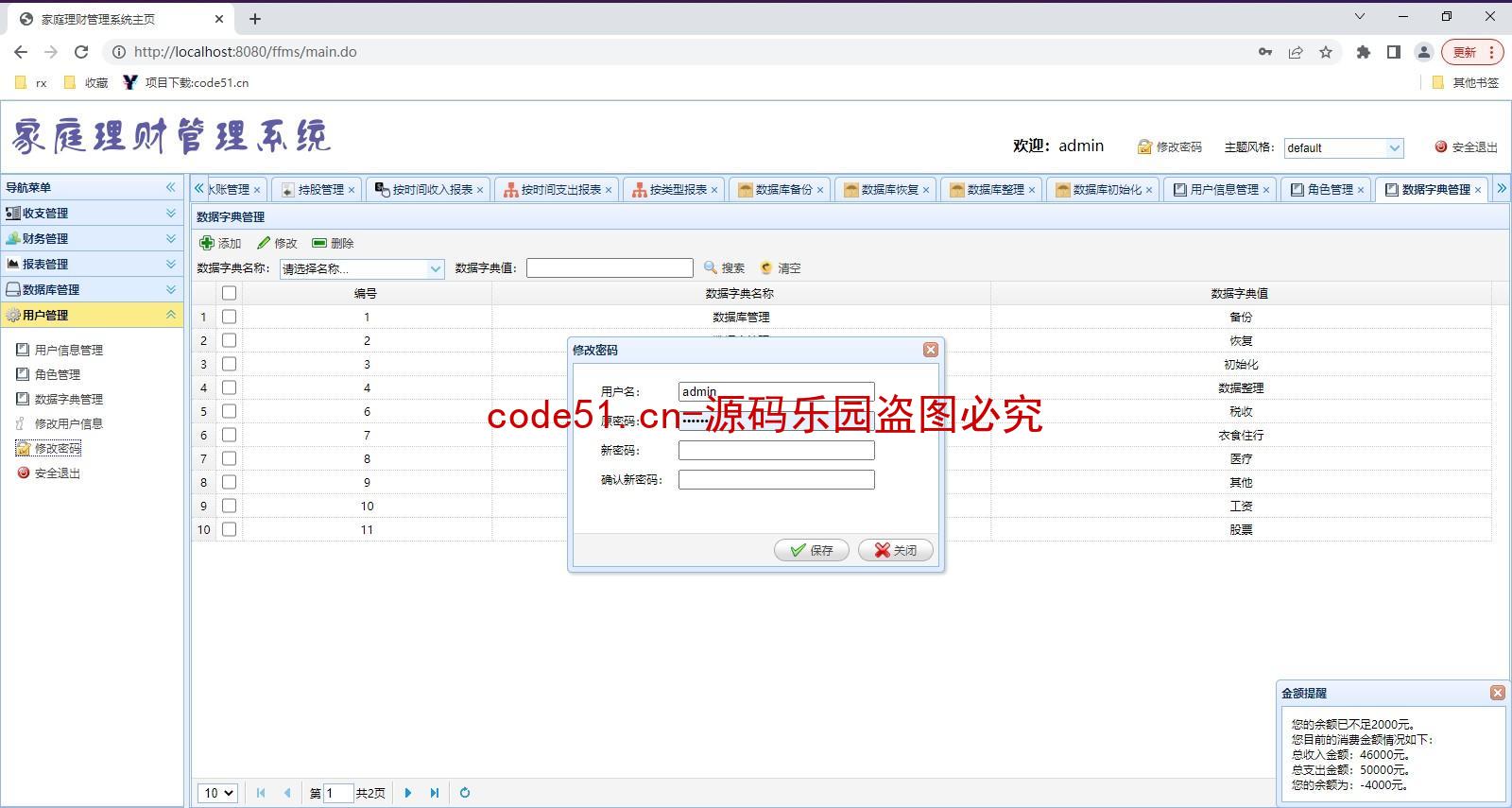This screenshot has height=808, width=1512.
Task: Click the 清空 clear filter button
Action: [780, 268]
